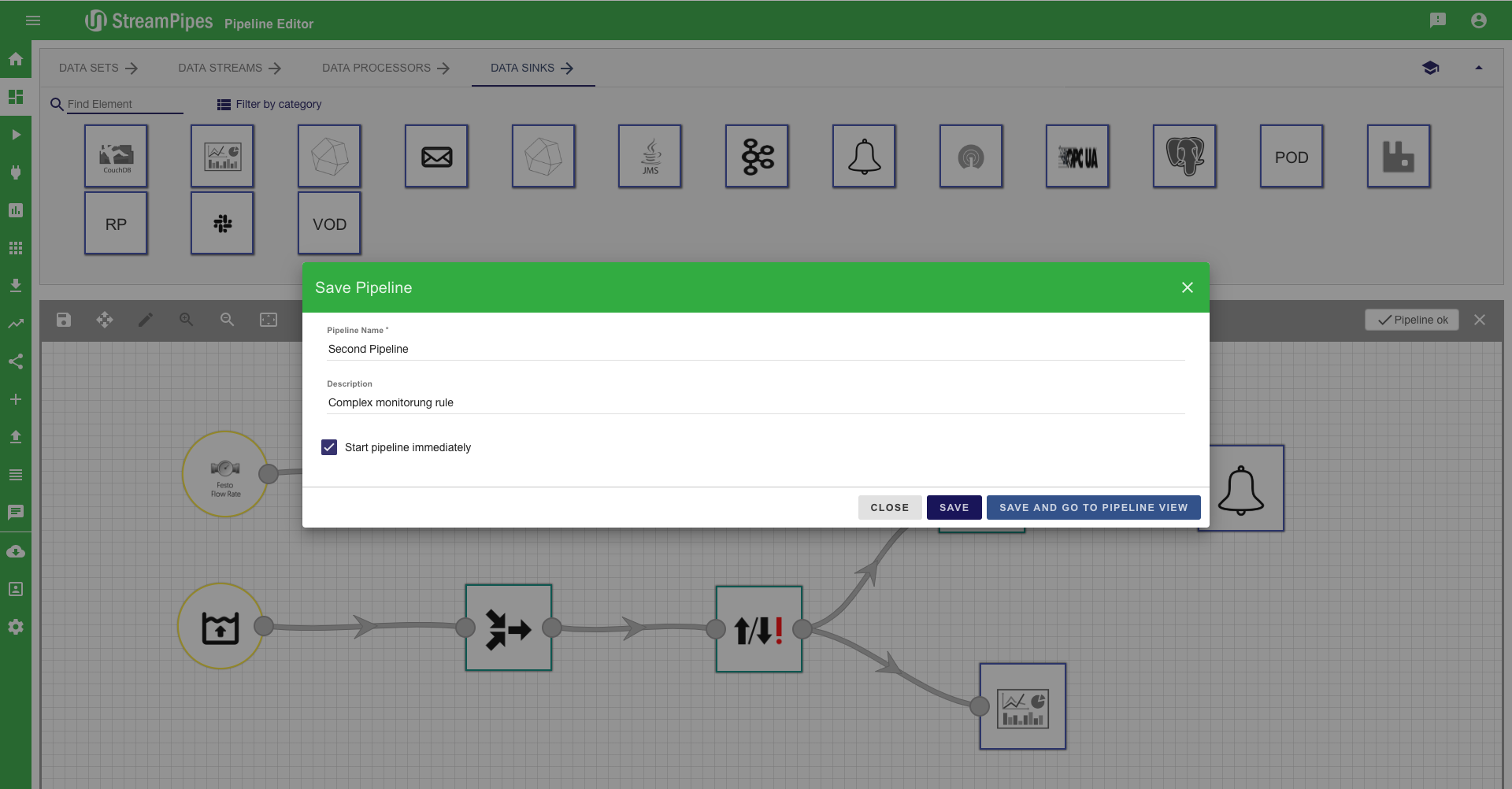
Task: Select the JMS sink icon
Action: [x=650, y=157]
